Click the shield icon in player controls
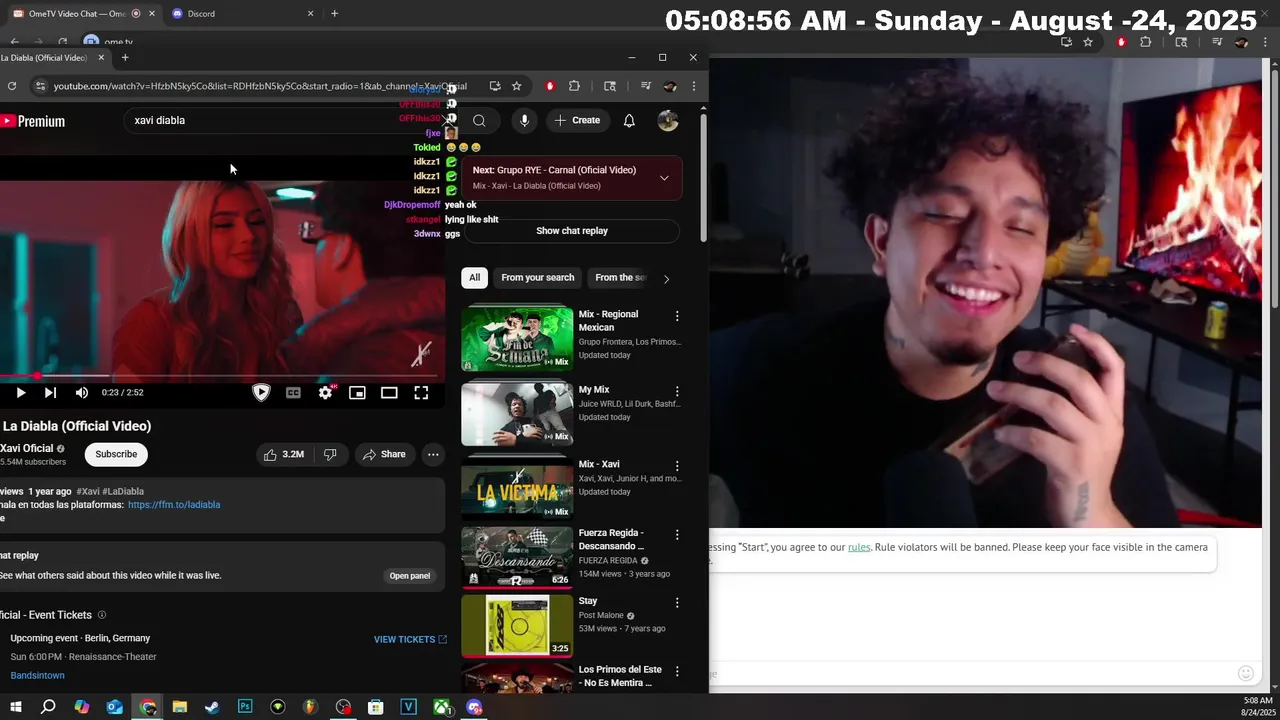The height and width of the screenshot is (720, 1280). click(261, 393)
